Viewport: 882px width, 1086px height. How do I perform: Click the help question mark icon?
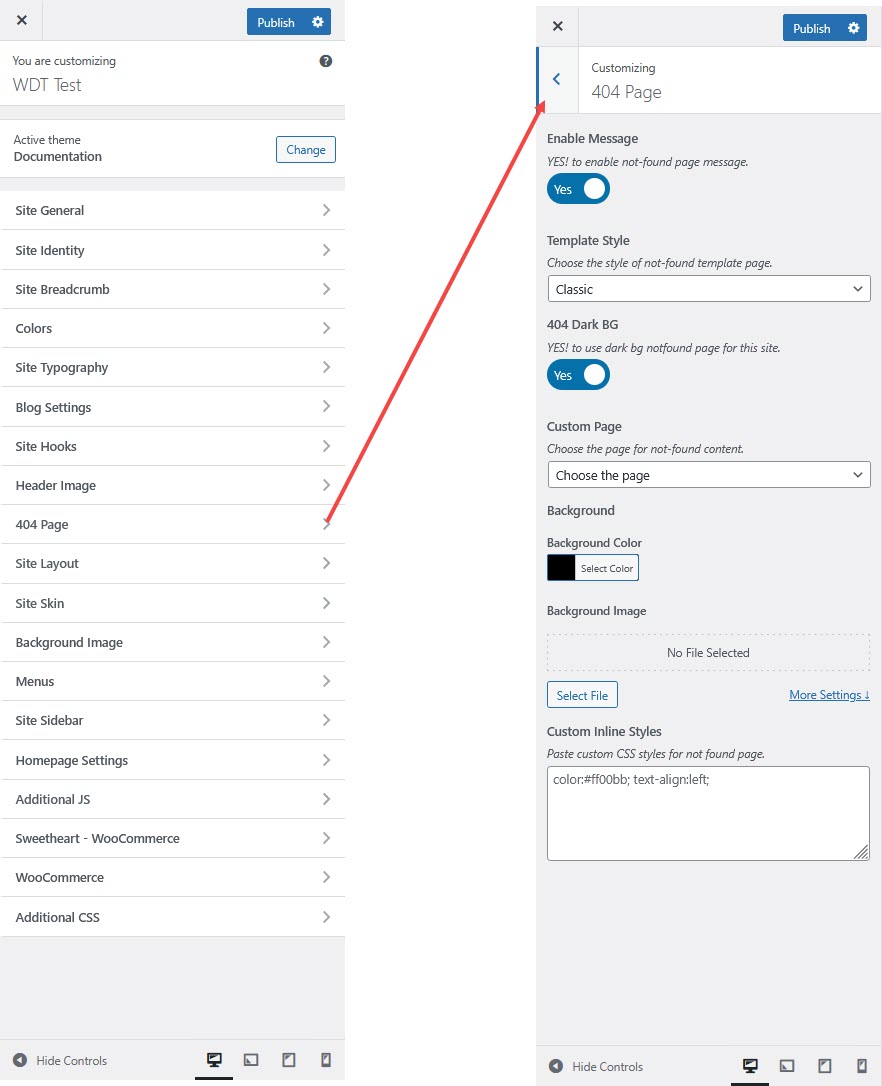[325, 61]
